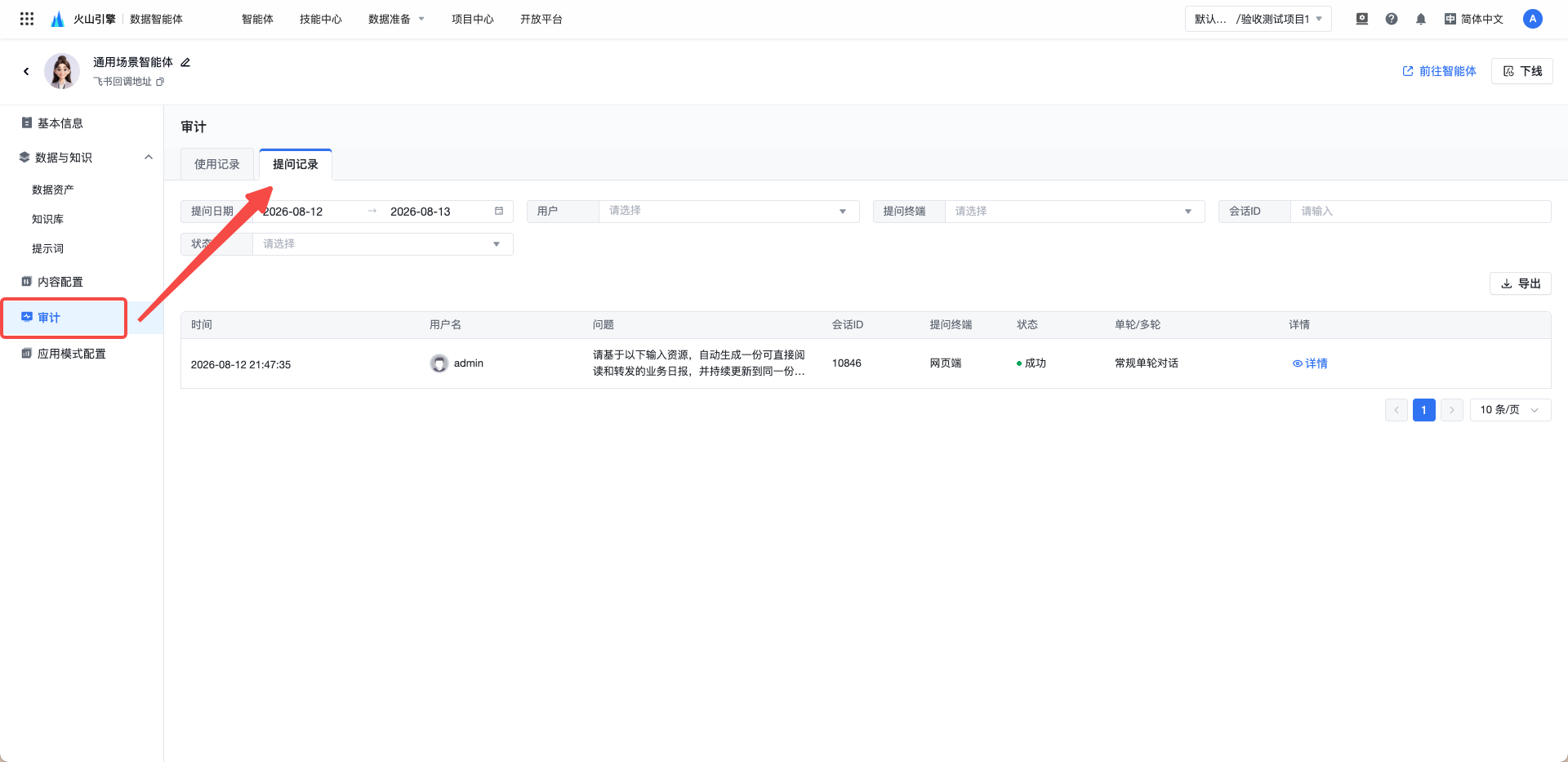Go to previous page arrow
This screenshot has height=762, width=1568.
pyautogui.click(x=1396, y=410)
